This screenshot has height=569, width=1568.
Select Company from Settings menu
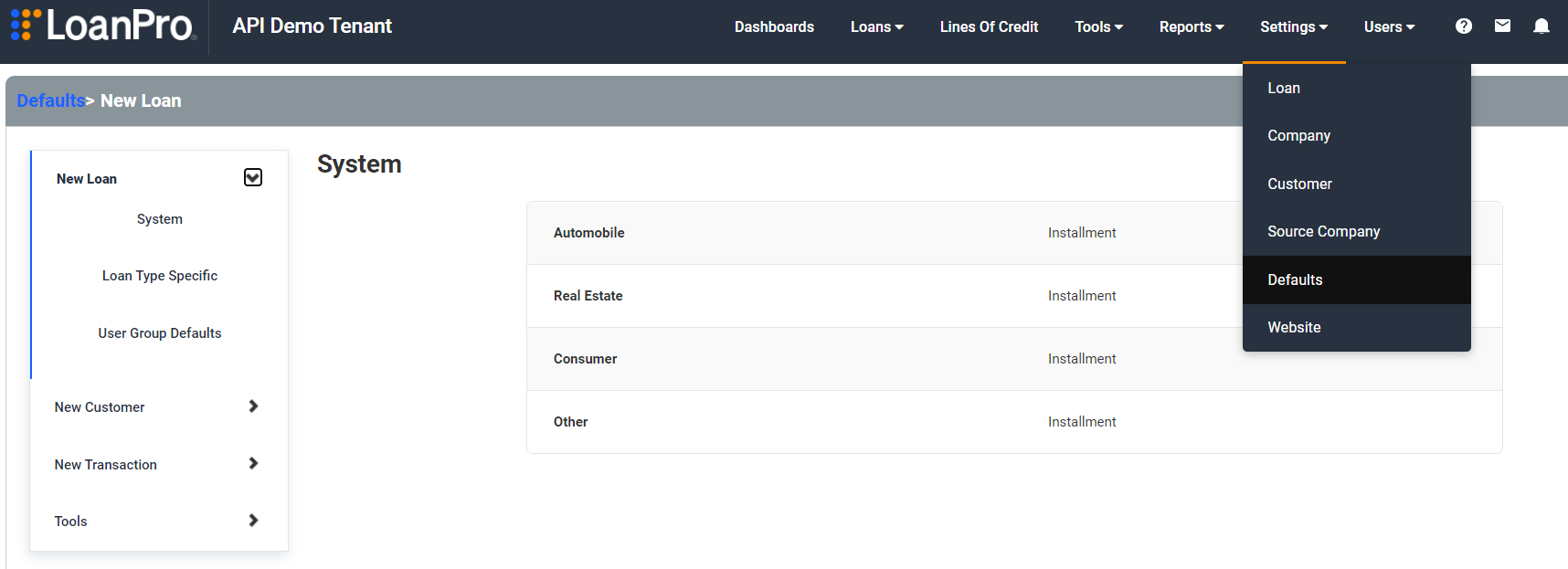point(1357,135)
